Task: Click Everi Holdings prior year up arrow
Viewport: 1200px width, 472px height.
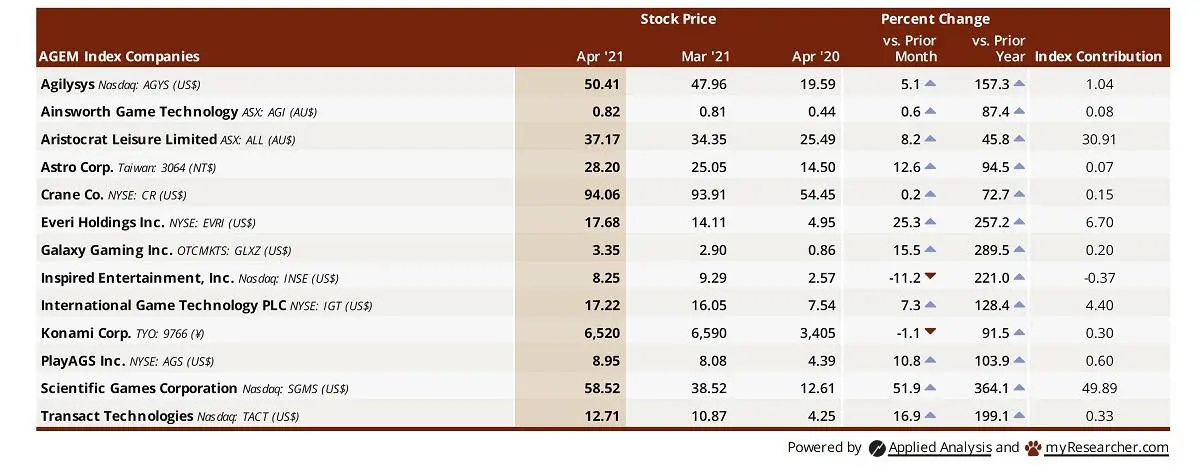Action: pos(1019,222)
